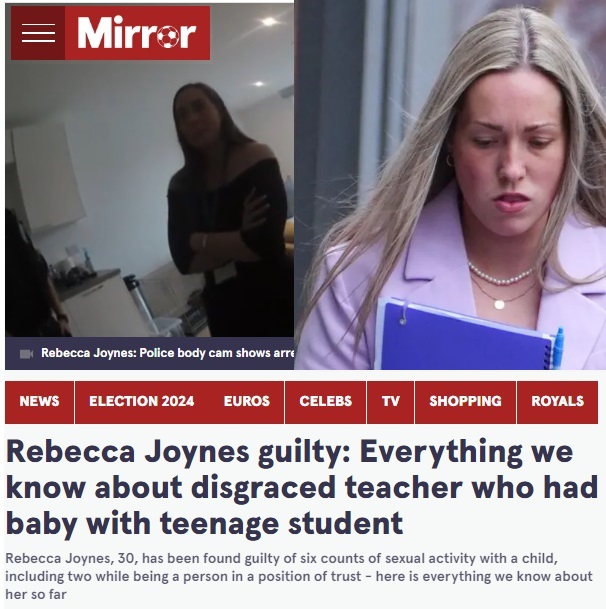Open the CELEBS section
606x609 pixels.
pos(326,402)
